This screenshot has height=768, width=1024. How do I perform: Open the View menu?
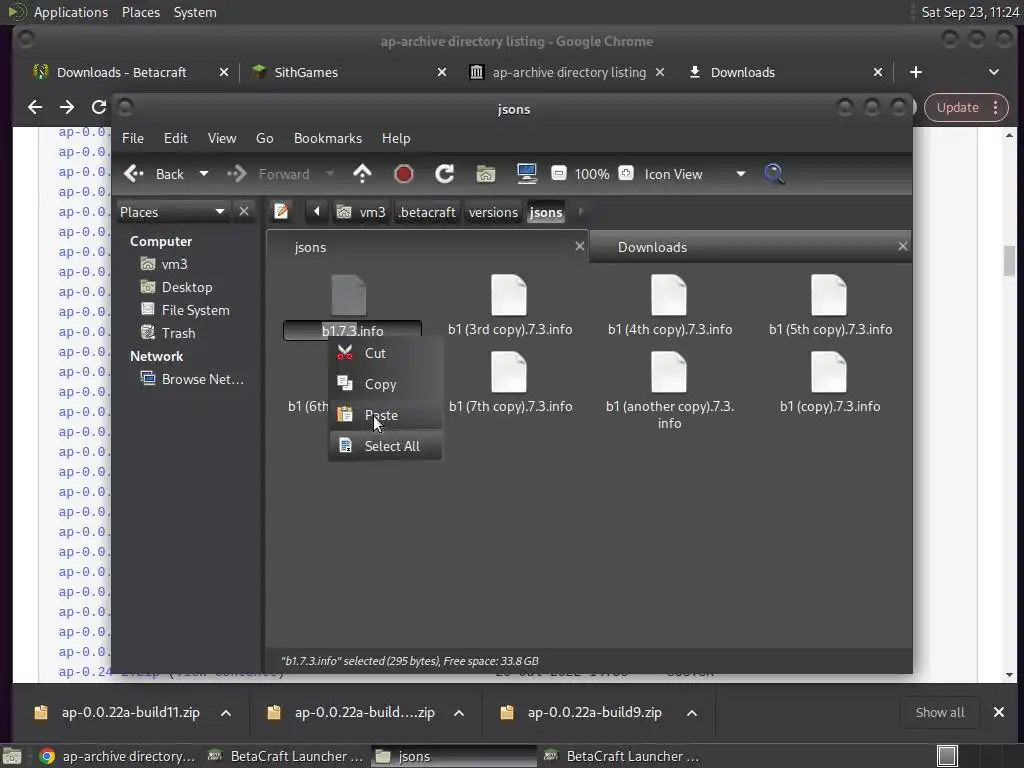[x=222, y=138]
